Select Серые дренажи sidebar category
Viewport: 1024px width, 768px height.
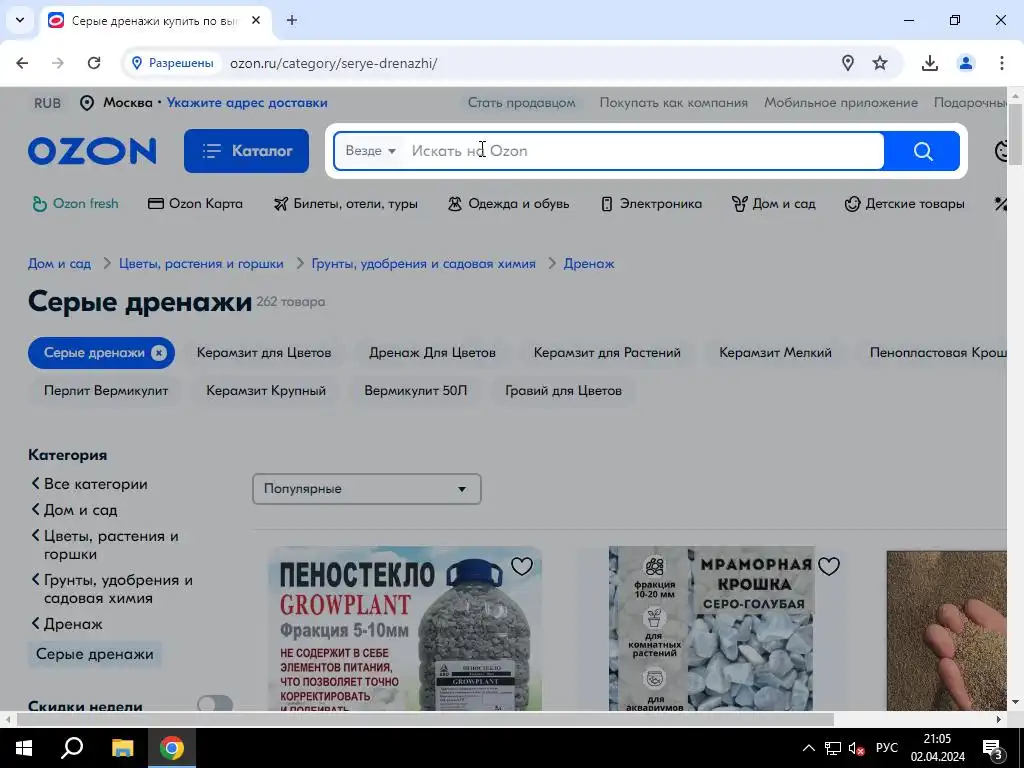pyautogui.click(x=95, y=654)
